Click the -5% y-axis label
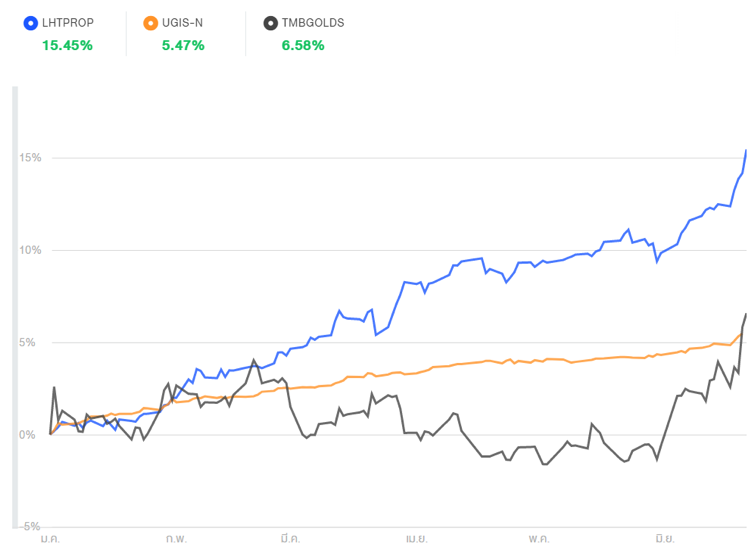 pyautogui.click(x=27, y=526)
